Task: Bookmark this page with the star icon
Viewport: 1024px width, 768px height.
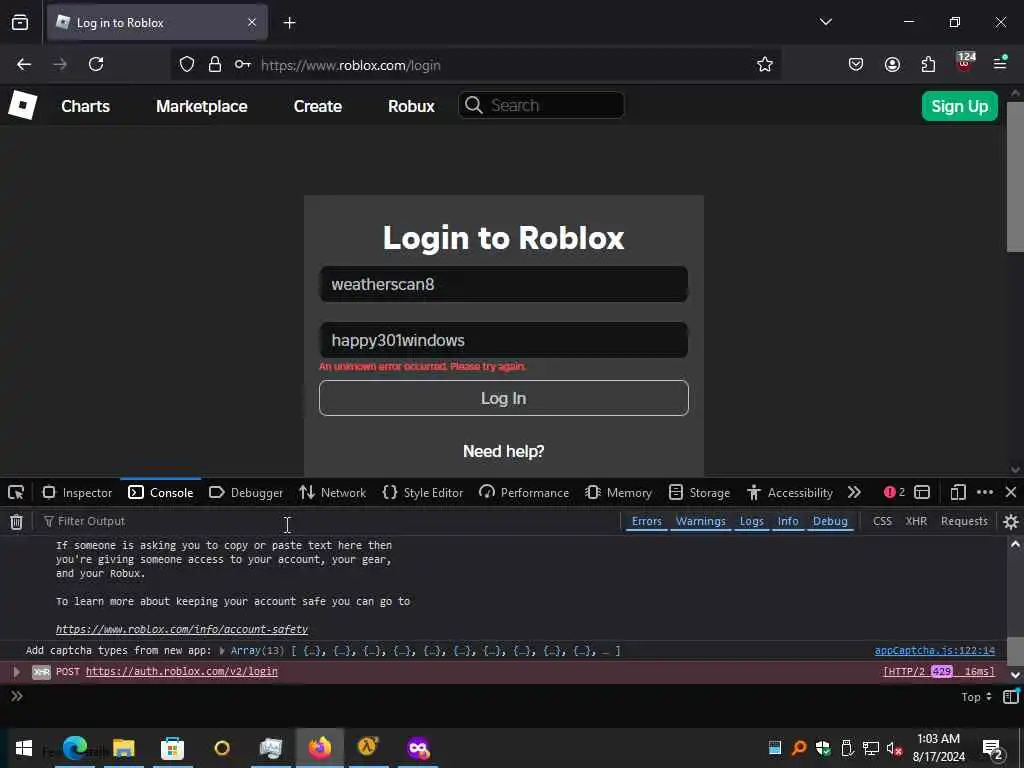Action: pos(765,64)
